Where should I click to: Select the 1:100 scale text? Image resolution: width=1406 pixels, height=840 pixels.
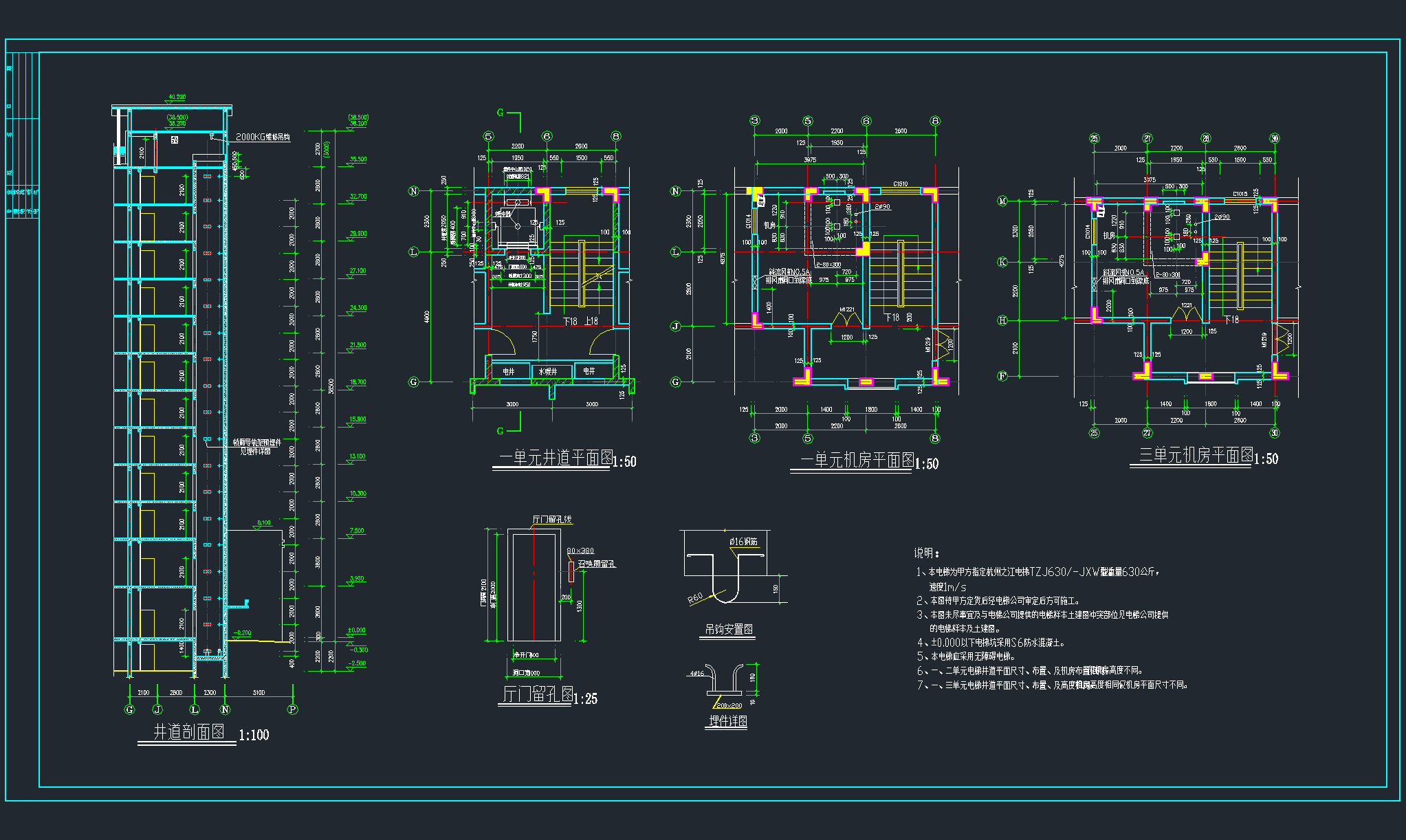coord(254,735)
